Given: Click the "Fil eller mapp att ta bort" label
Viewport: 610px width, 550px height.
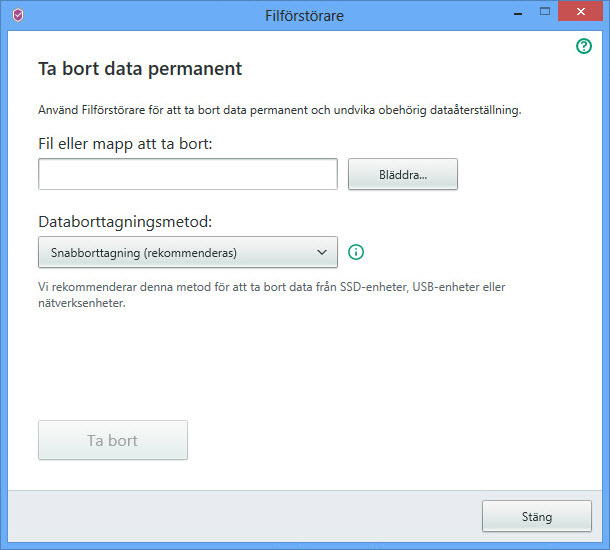Looking at the screenshot, I should coord(126,143).
